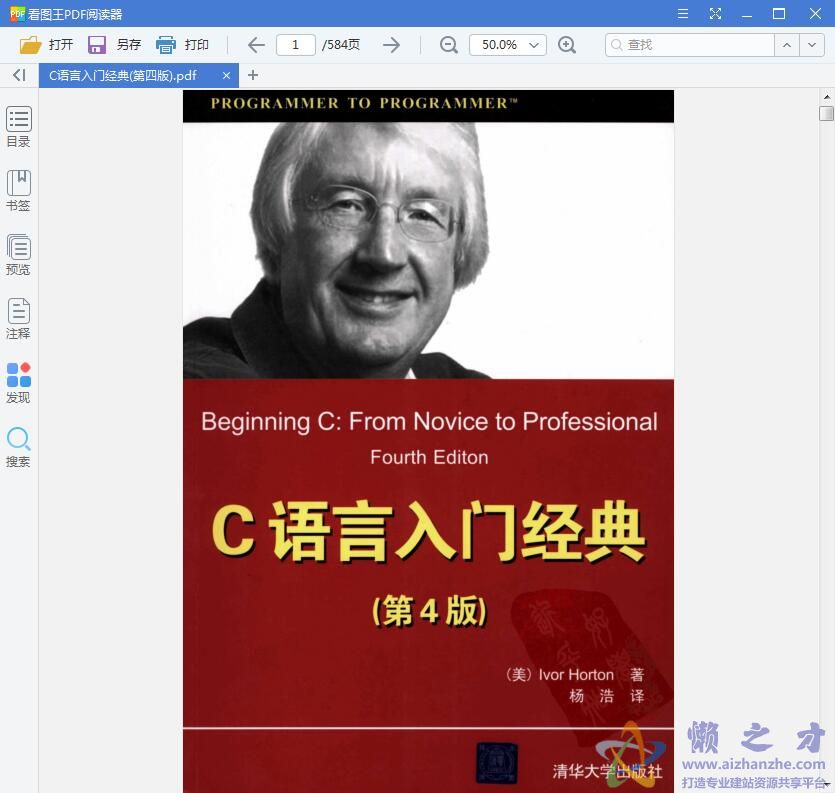Image resolution: width=835 pixels, height=793 pixels.
Task: Open the hamburger menu in title bar
Action: [683, 13]
